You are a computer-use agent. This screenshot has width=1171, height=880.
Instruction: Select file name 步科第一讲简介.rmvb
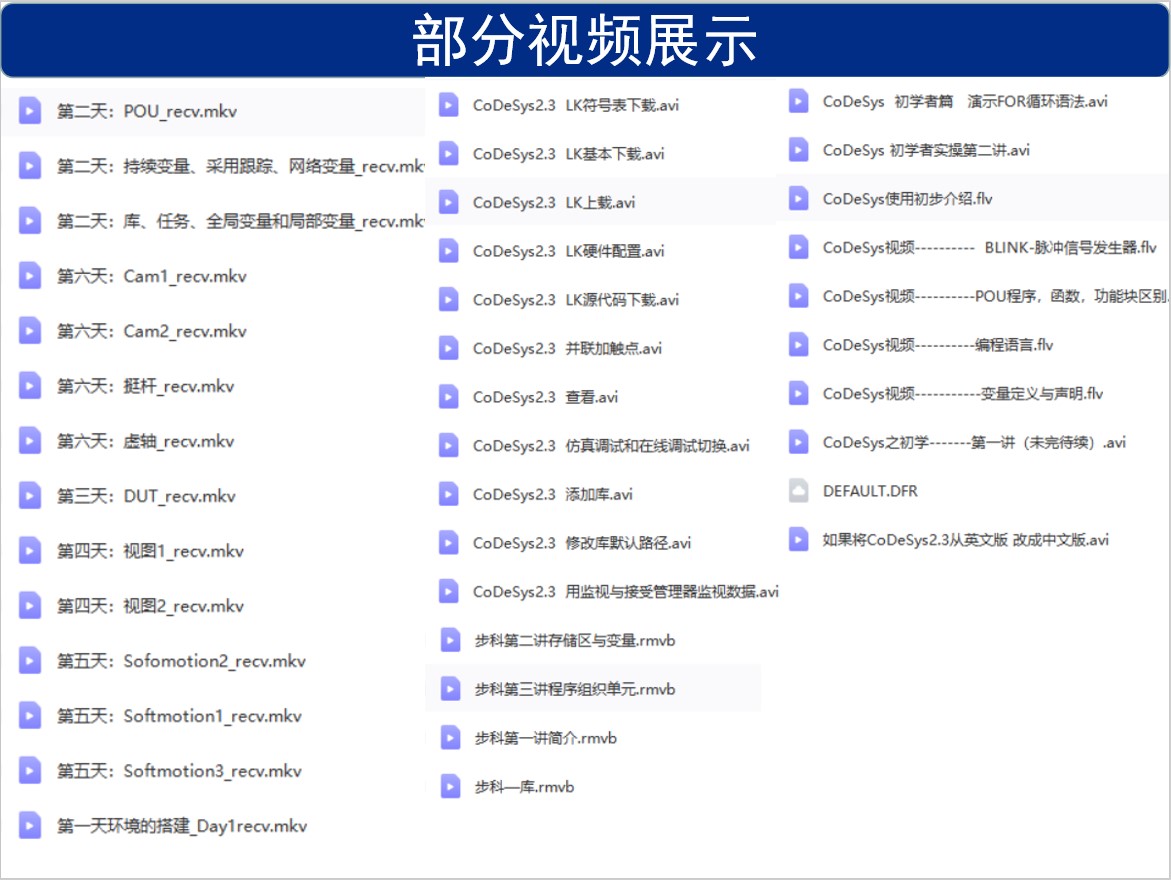[x=546, y=738]
